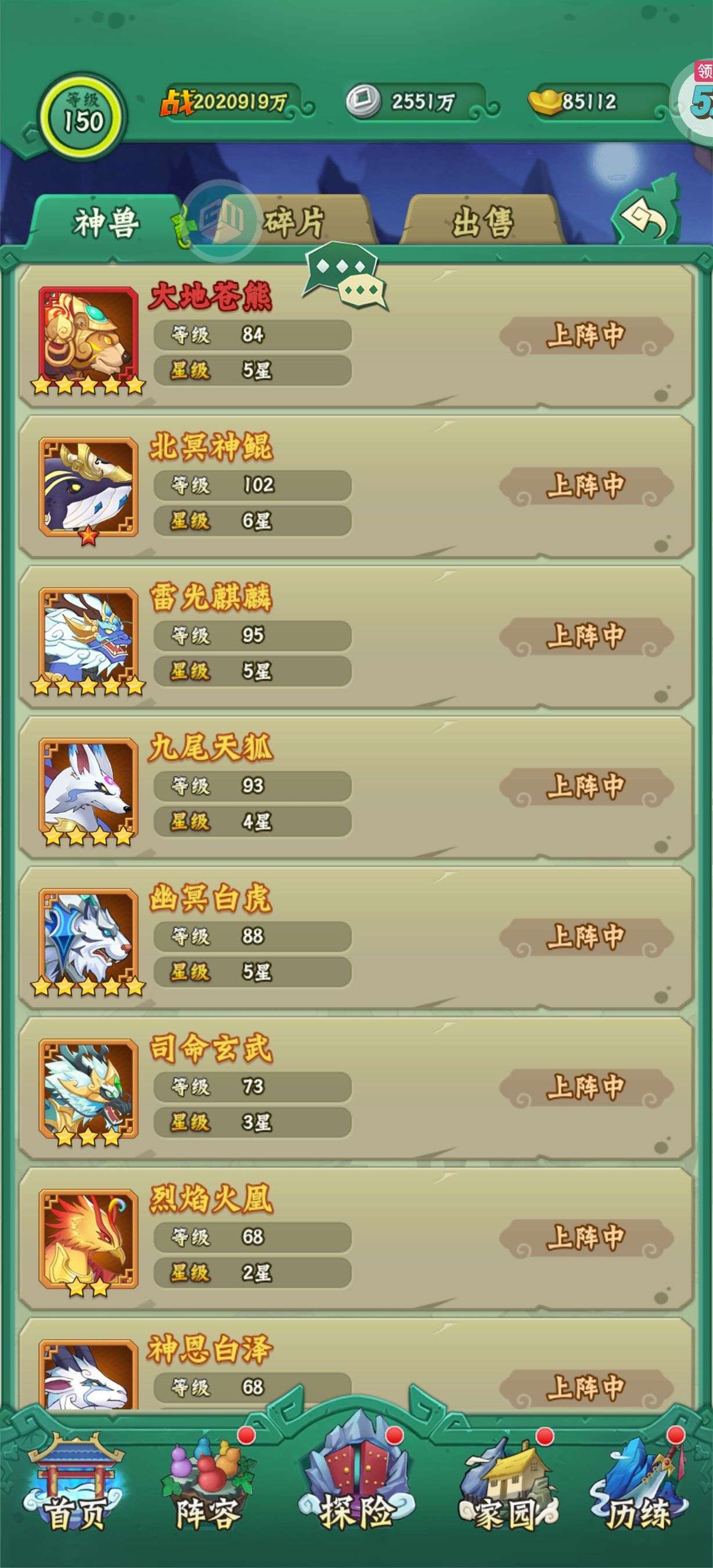713x1568 pixels.
Task: Open the 历练 sword training icon
Action: [x=640, y=1484]
